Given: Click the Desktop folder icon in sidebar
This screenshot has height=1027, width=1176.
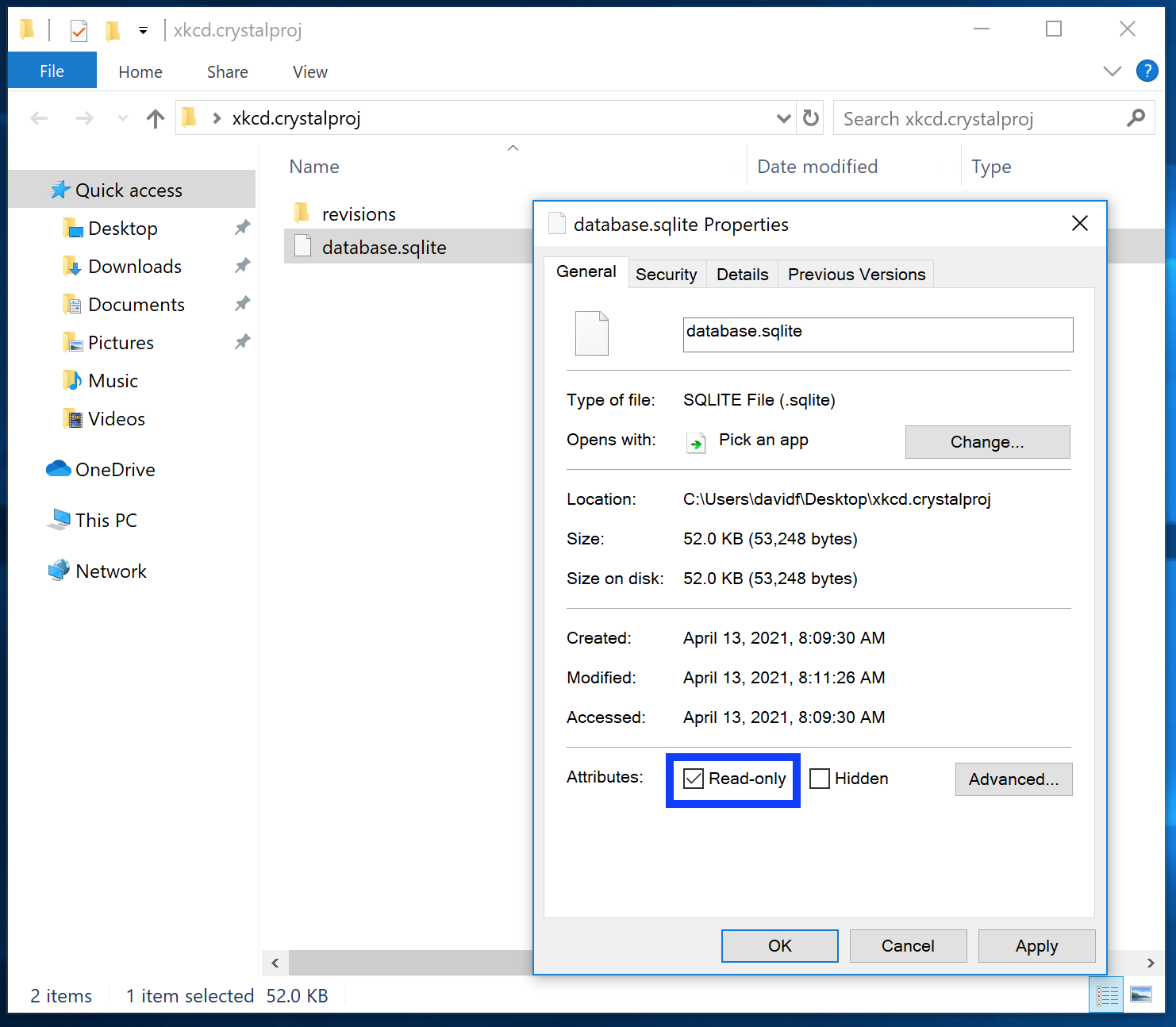Looking at the screenshot, I should click(x=73, y=229).
